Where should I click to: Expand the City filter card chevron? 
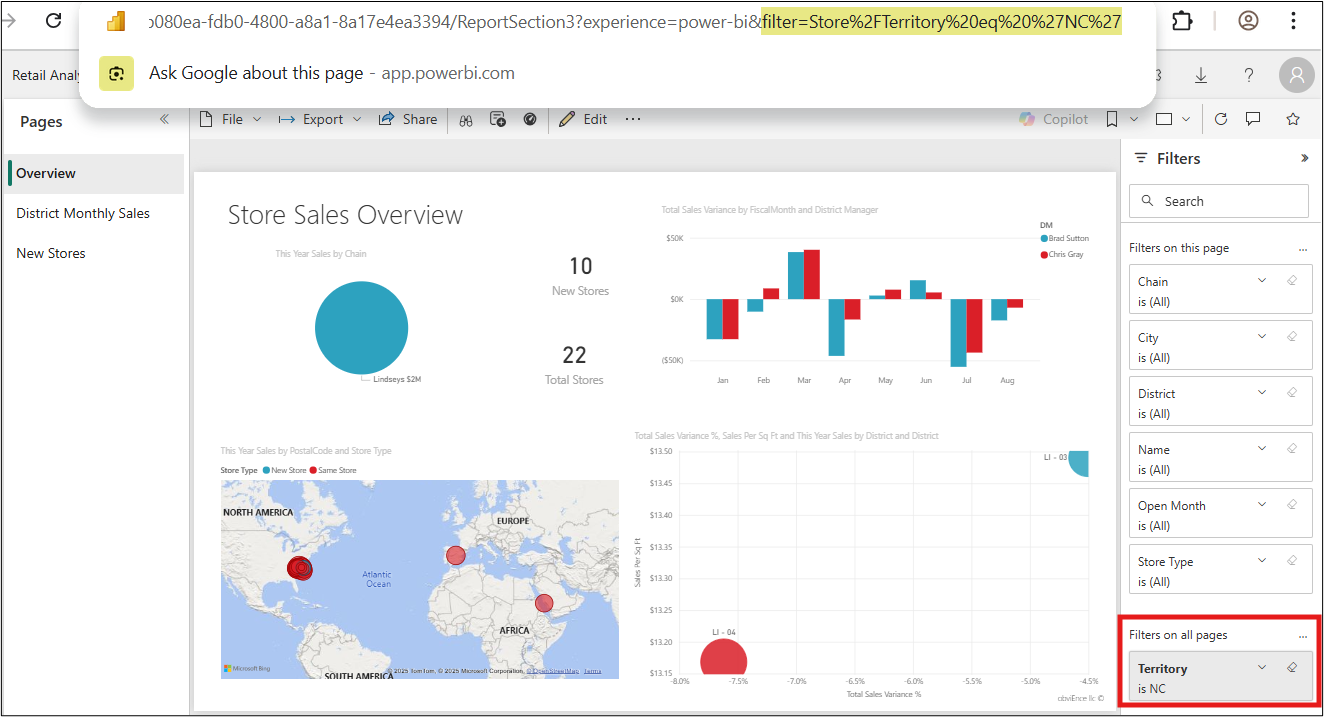(x=1262, y=337)
